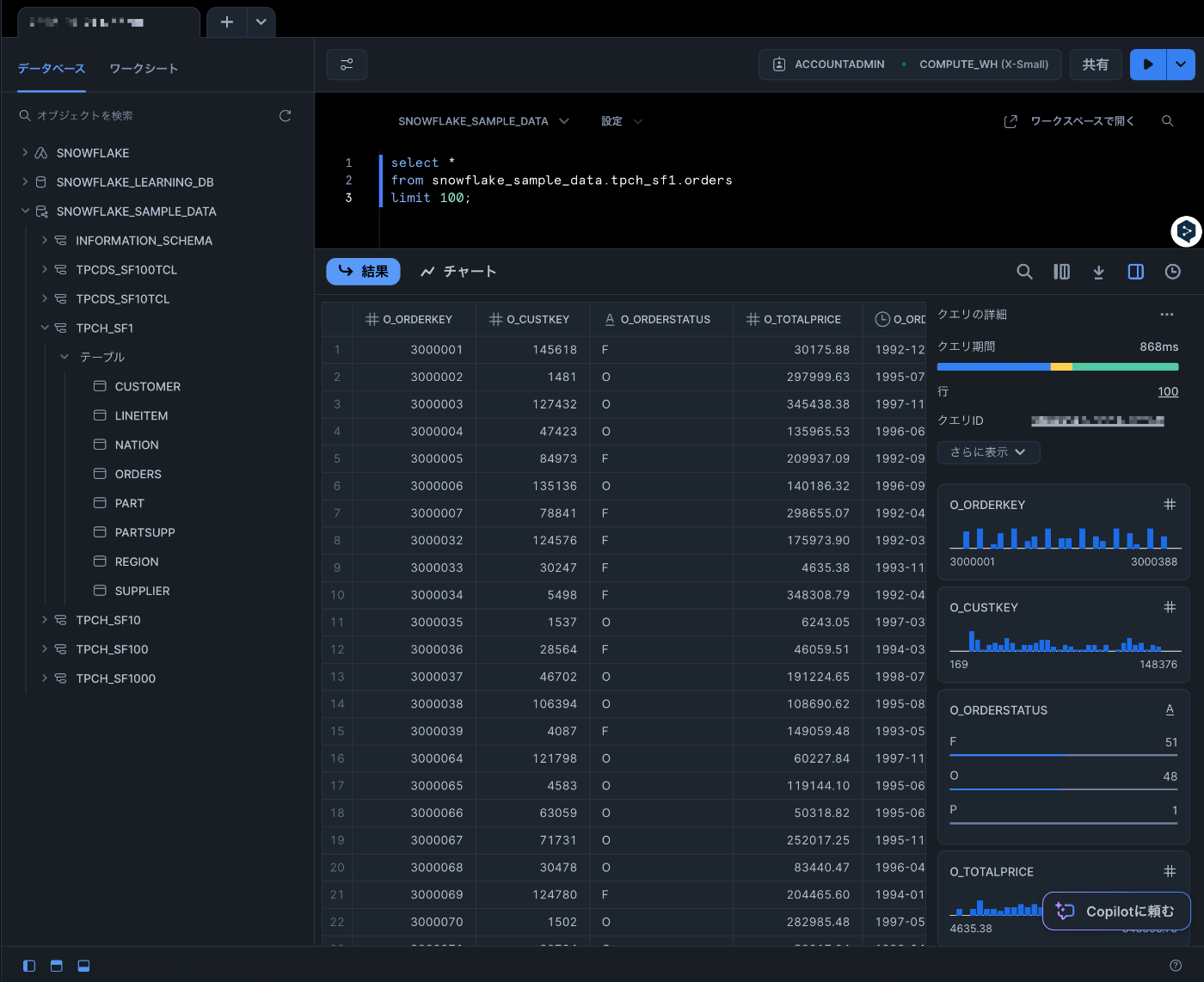This screenshot has height=982, width=1204.
Task: Toggle the results pane layout icon
Action: pyautogui.click(x=83, y=966)
